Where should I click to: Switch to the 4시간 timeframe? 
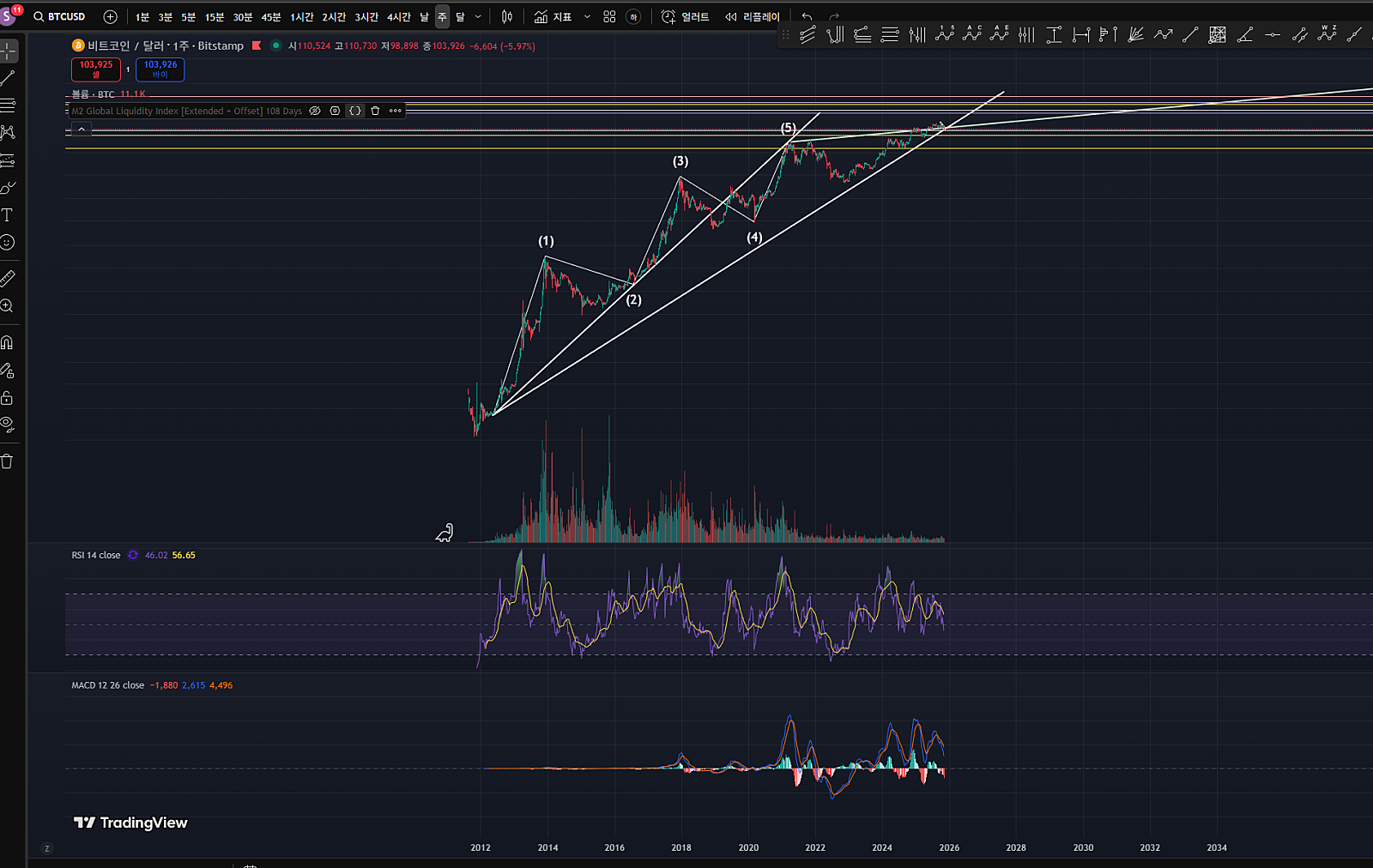(x=399, y=17)
